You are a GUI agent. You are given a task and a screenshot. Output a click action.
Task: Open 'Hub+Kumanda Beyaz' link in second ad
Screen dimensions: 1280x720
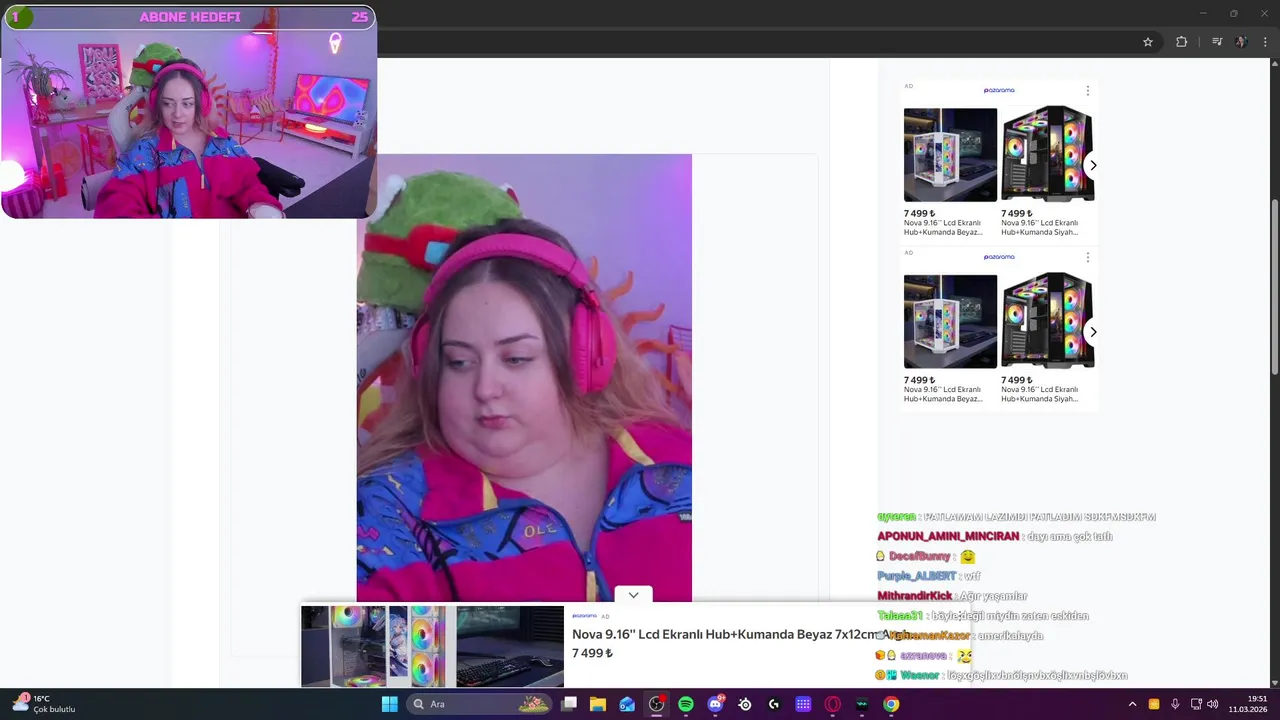[943, 394]
